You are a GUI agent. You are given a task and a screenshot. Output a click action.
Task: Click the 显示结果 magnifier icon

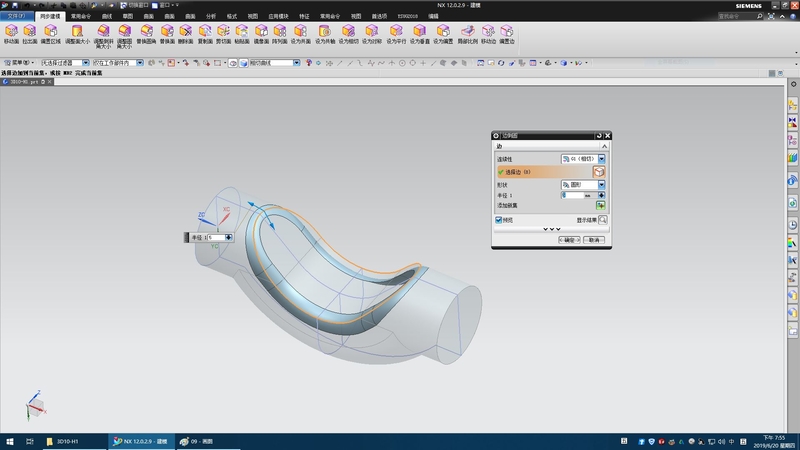click(603, 219)
